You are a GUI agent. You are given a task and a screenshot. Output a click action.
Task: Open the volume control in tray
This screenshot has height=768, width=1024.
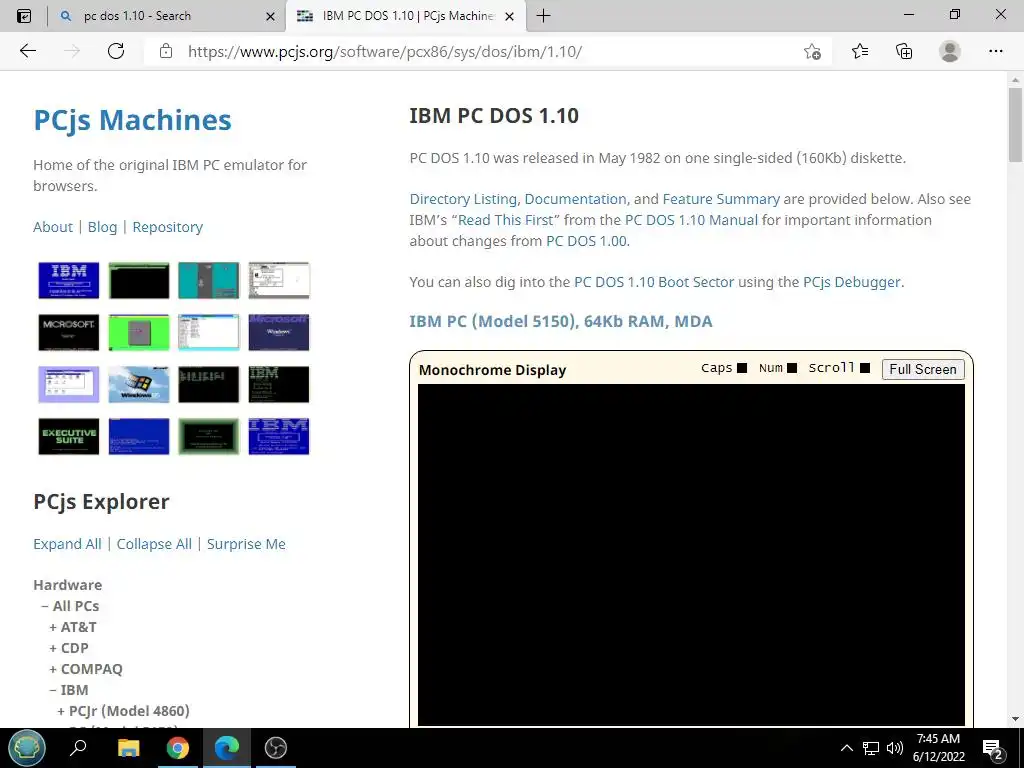click(895, 748)
